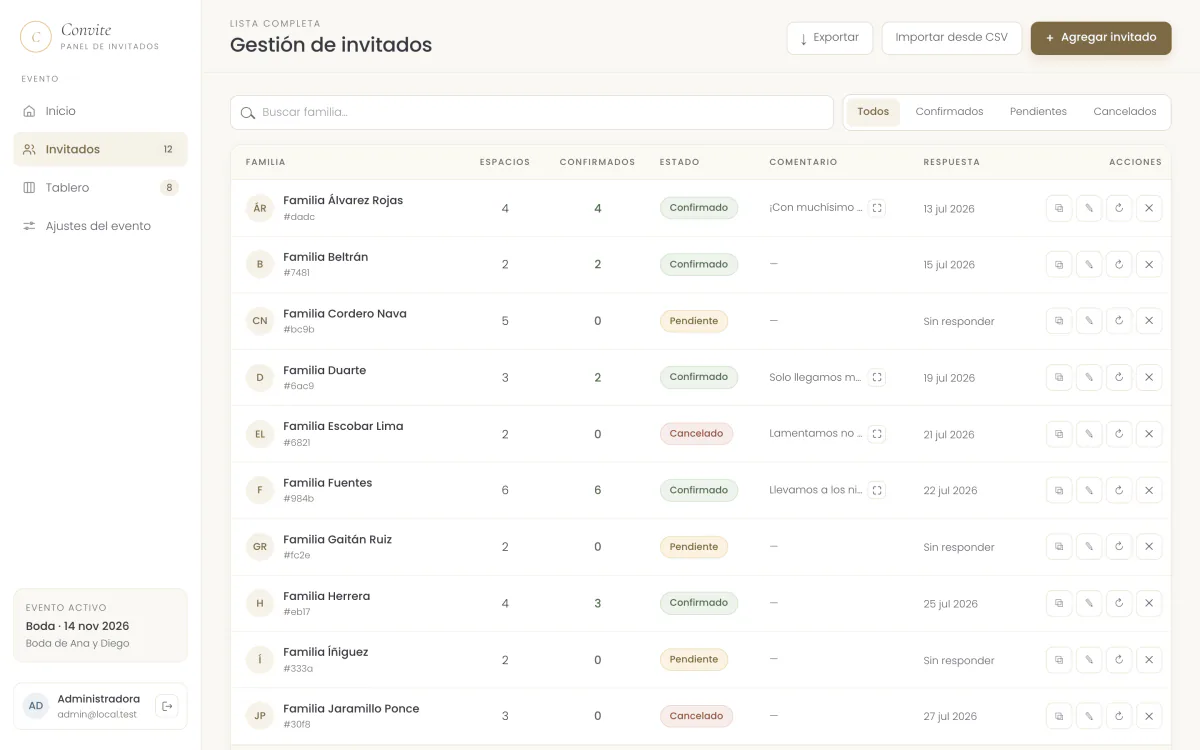
Task: Reset the response of Familia Gaitán Ruiz
Action: [1119, 547]
